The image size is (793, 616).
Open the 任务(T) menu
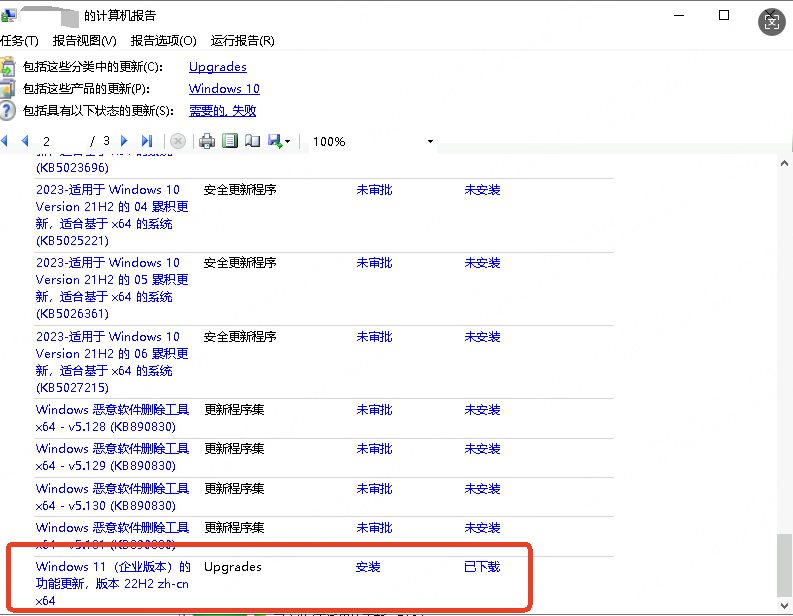point(19,41)
